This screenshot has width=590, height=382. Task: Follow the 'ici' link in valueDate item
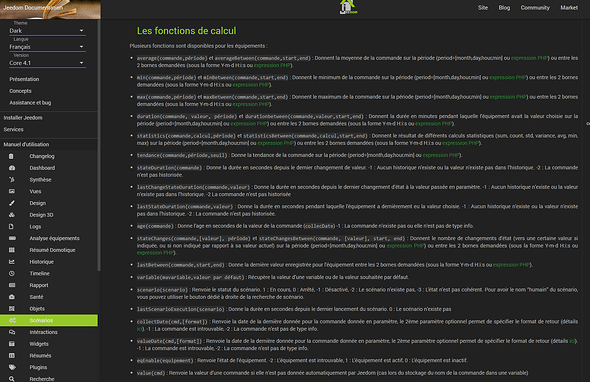(x=572, y=341)
